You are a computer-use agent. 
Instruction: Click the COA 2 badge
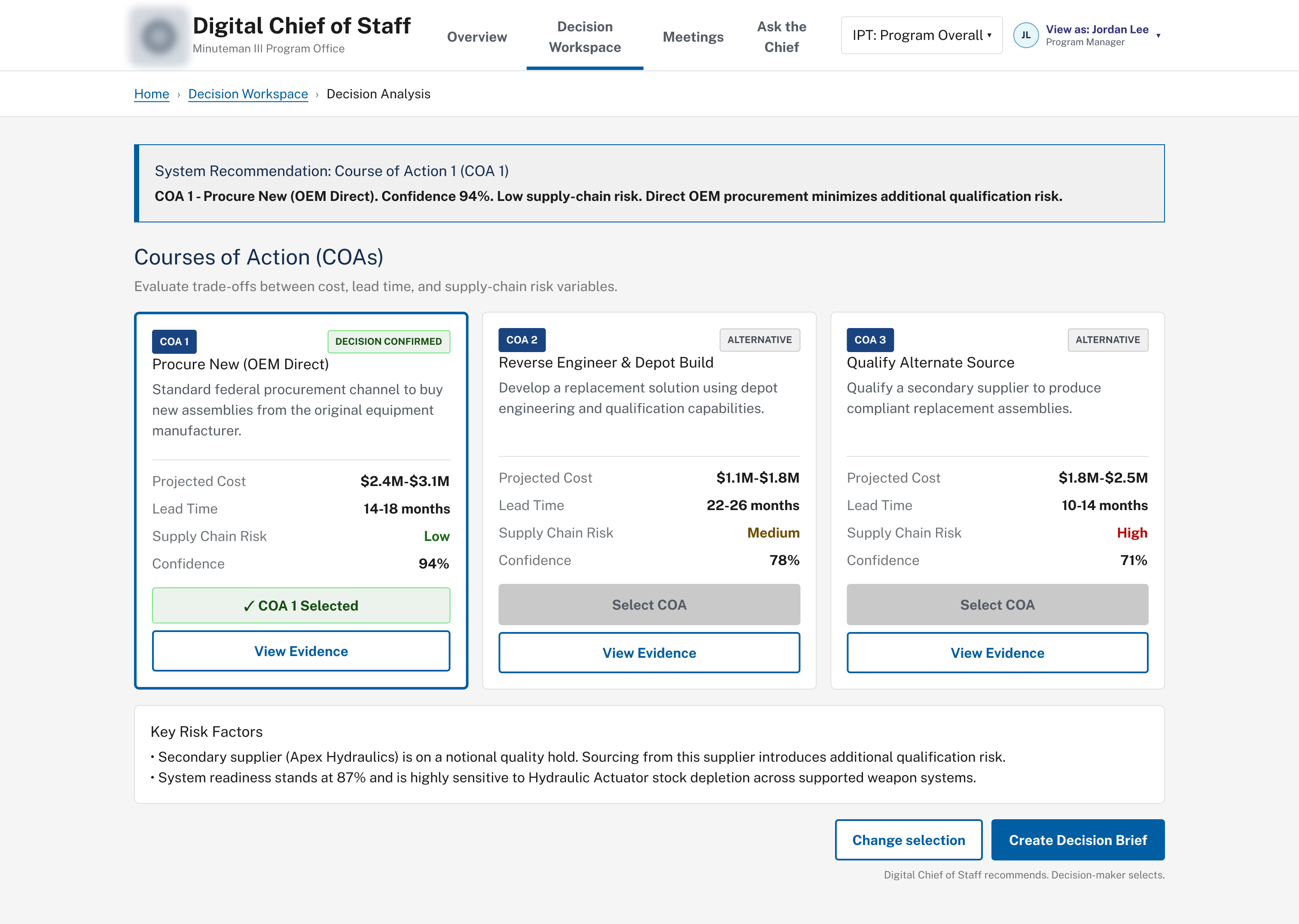coord(522,340)
